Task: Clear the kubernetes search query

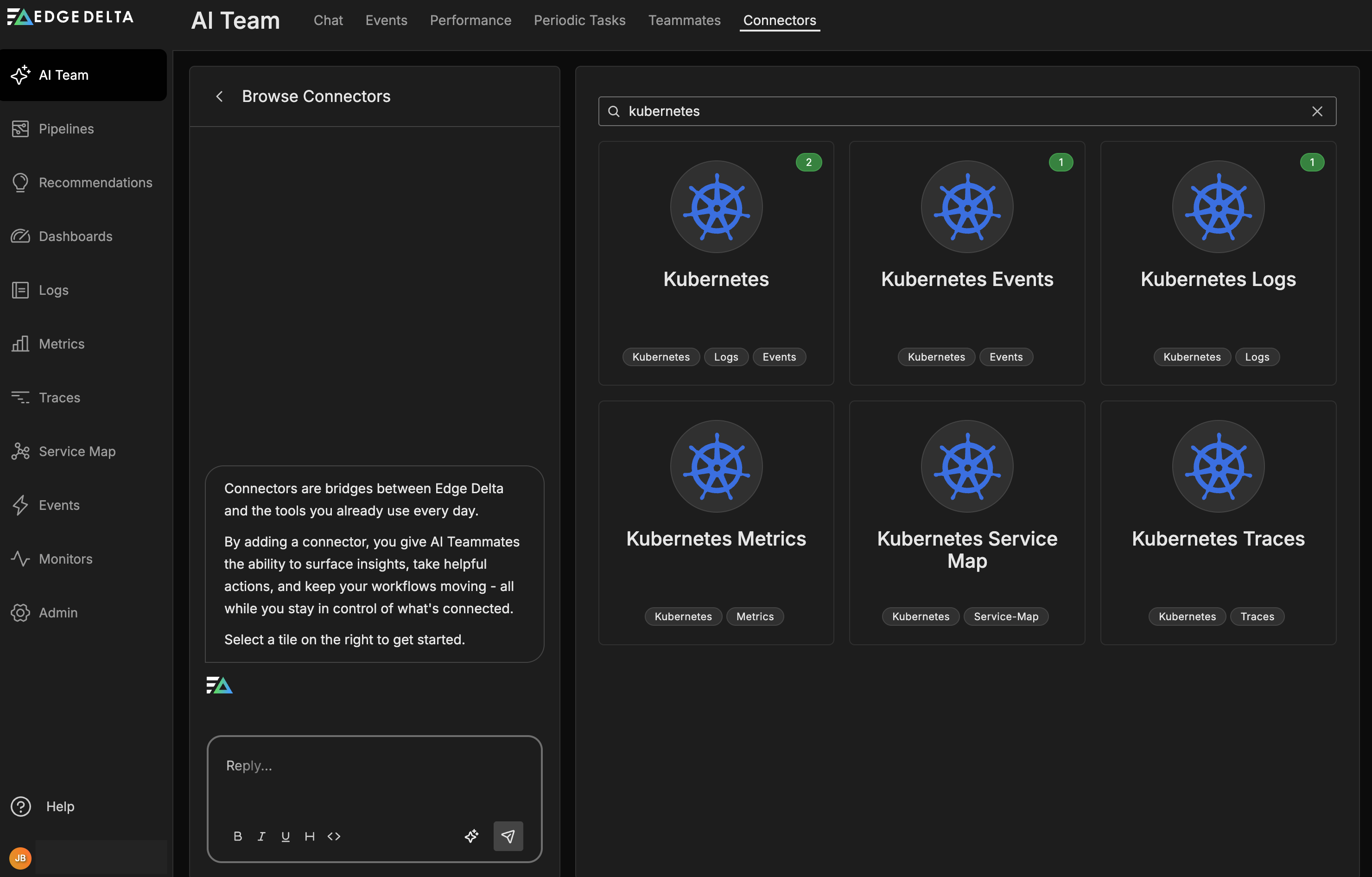Action: 1317,111
